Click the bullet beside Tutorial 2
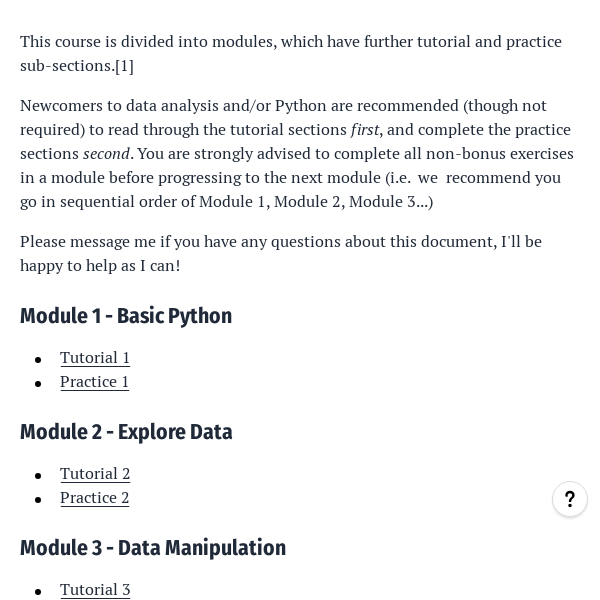Image resolution: width=600 pixels, height=600 pixels. click(x=38, y=475)
